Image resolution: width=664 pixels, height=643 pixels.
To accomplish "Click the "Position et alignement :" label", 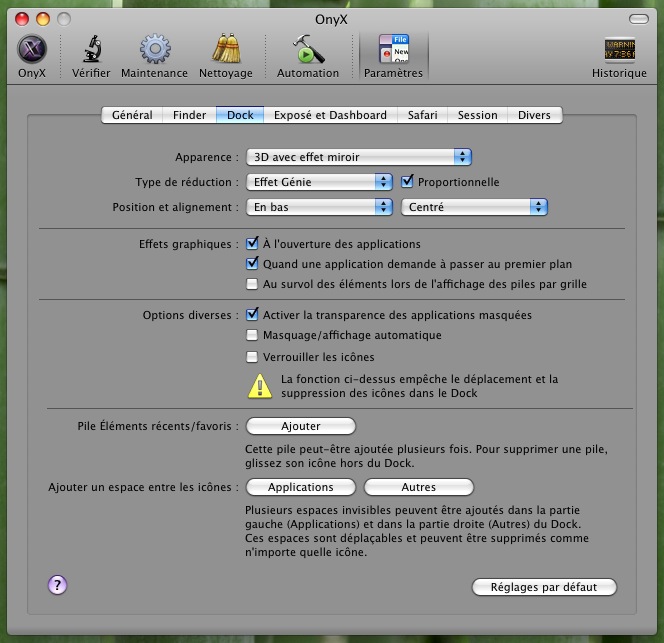I will 176,207.
